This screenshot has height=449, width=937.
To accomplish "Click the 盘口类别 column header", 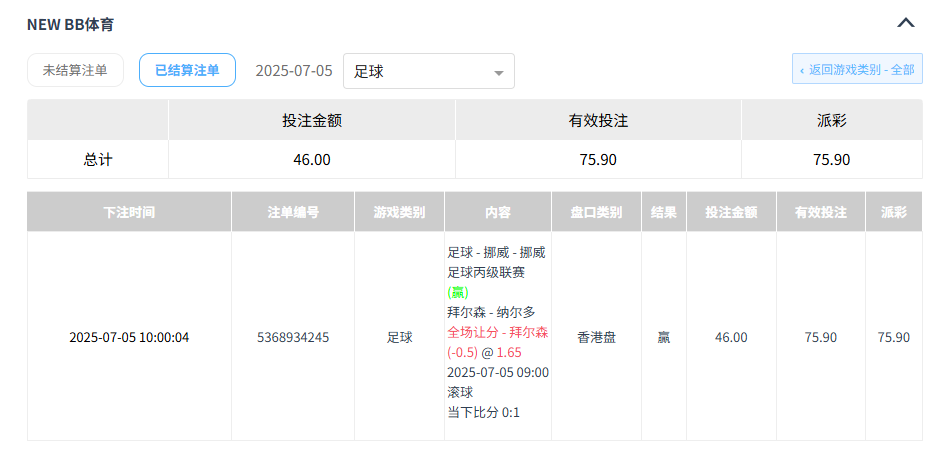I will coord(596,212).
